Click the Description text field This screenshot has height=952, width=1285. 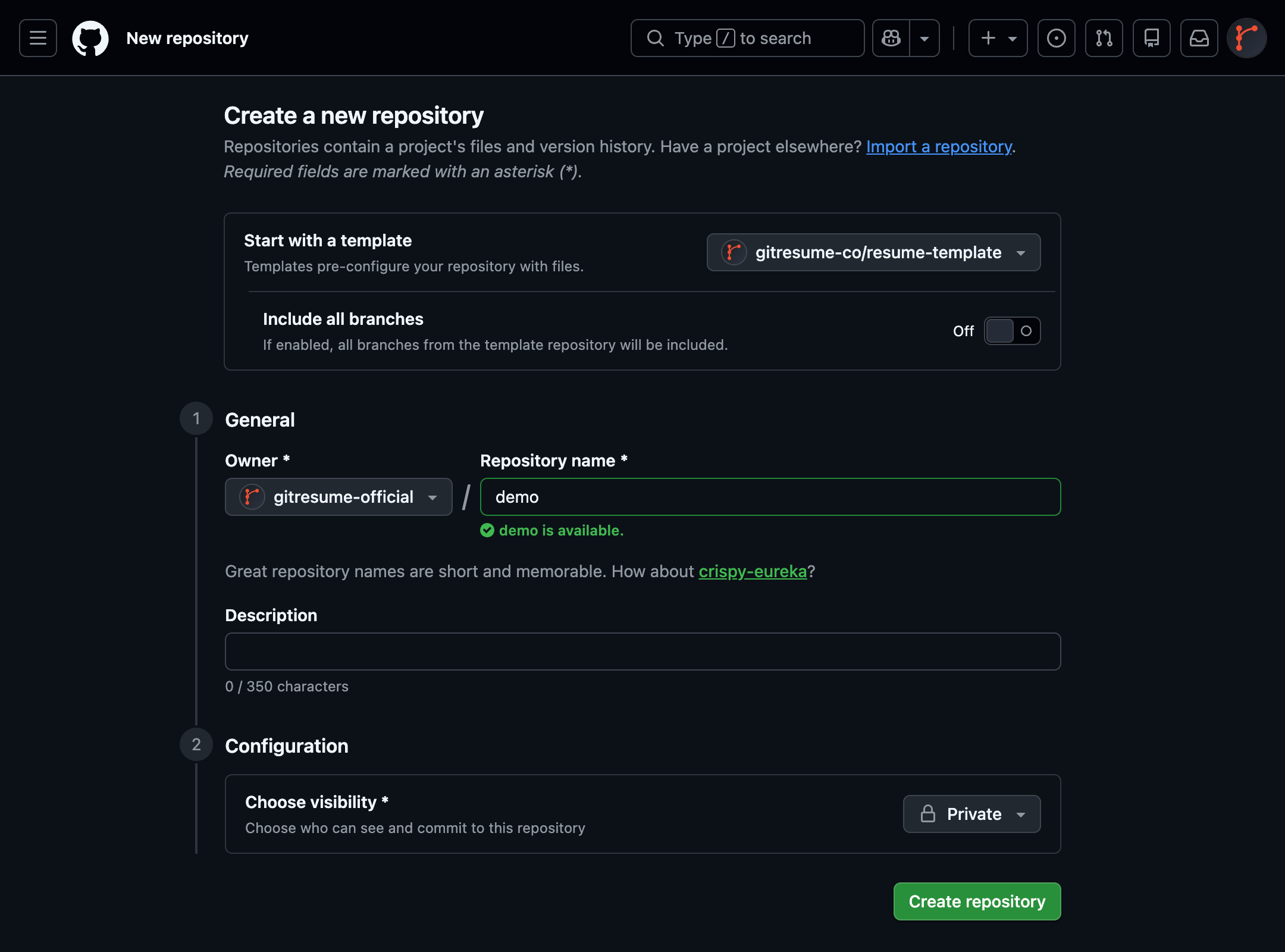click(x=643, y=652)
